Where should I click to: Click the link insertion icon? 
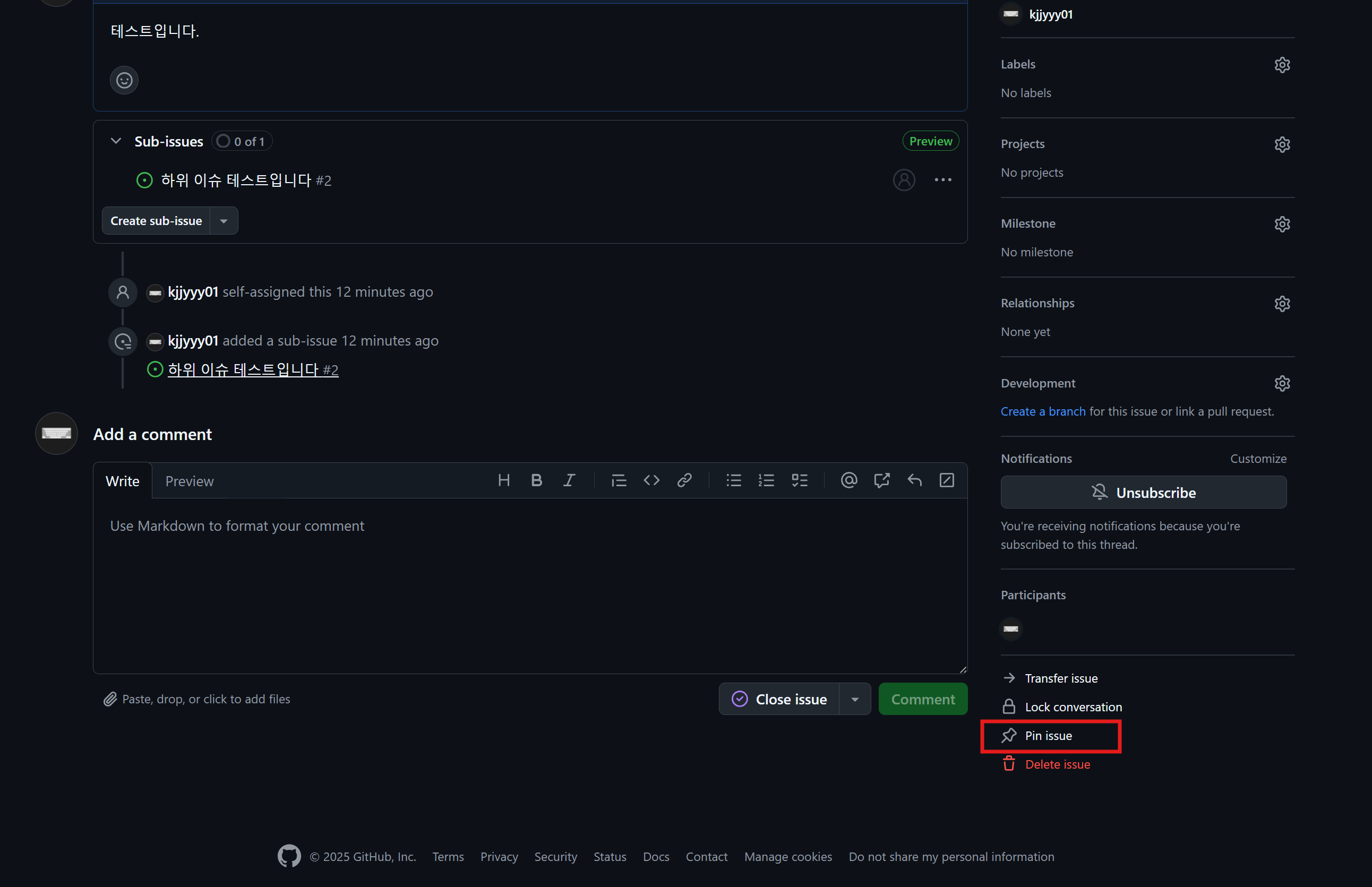click(x=684, y=480)
